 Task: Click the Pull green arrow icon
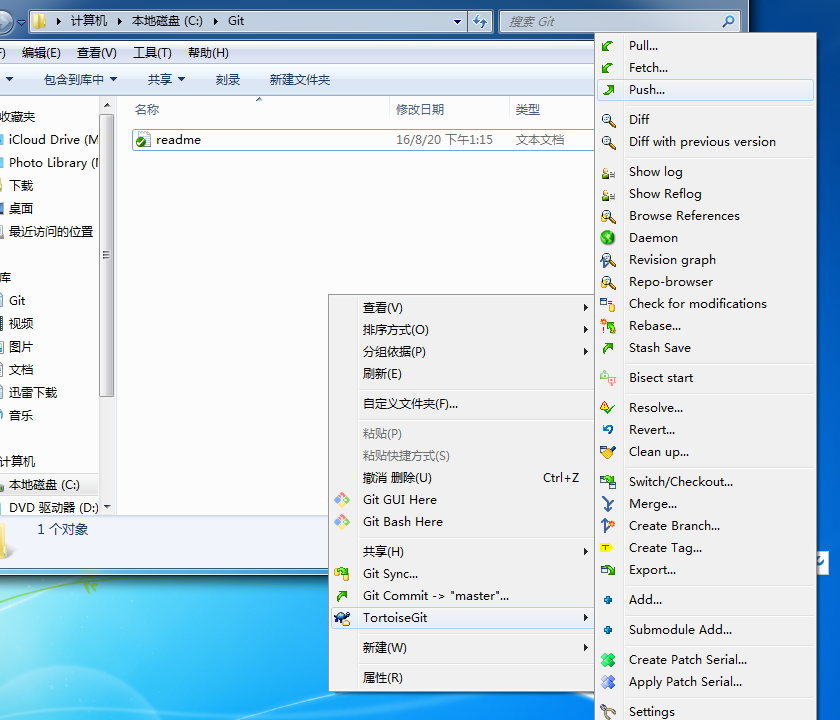[x=608, y=46]
